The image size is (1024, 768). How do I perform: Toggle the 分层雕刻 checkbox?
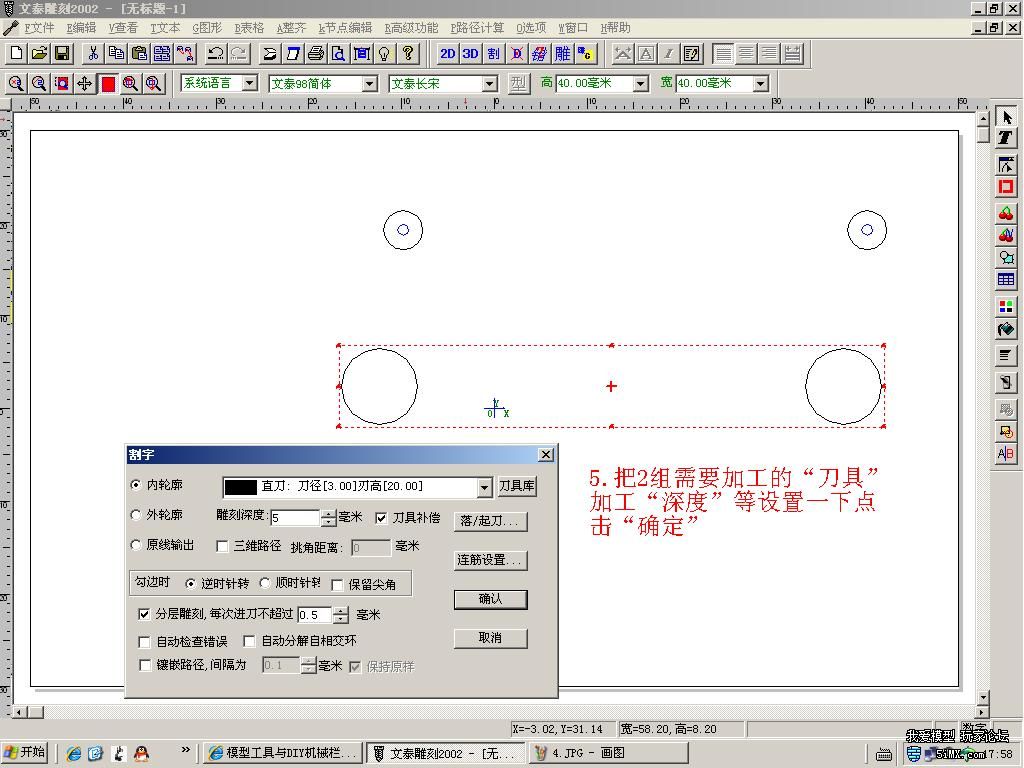144,614
